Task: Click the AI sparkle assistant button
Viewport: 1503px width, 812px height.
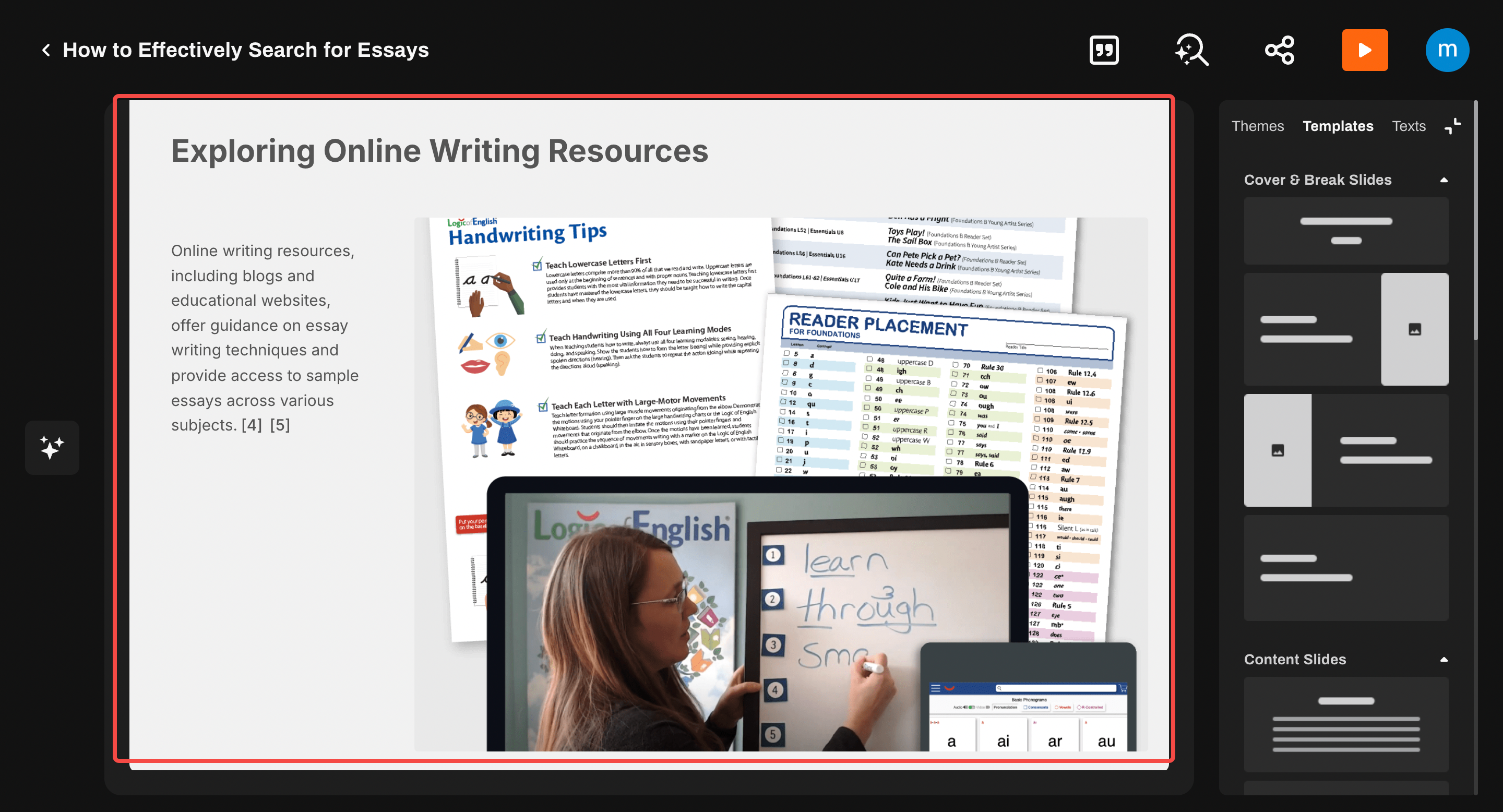Action: (x=52, y=447)
